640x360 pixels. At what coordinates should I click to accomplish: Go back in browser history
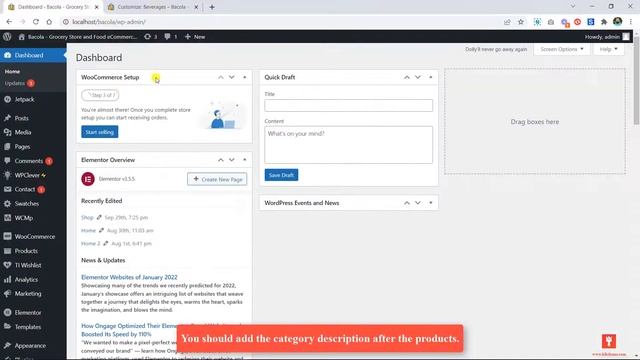click(9, 22)
